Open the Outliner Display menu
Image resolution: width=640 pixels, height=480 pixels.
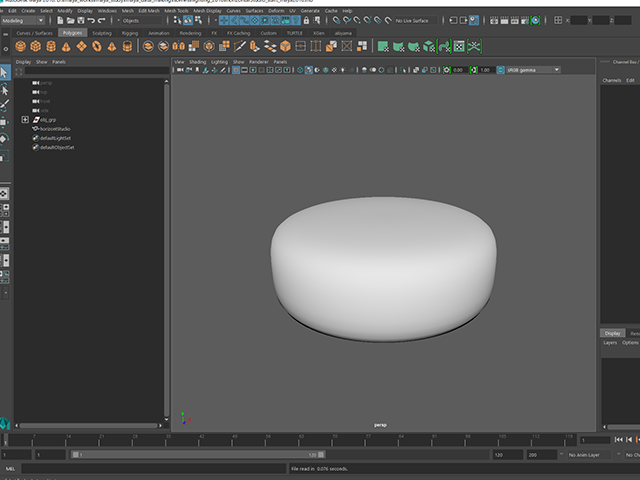[x=23, y=62]
